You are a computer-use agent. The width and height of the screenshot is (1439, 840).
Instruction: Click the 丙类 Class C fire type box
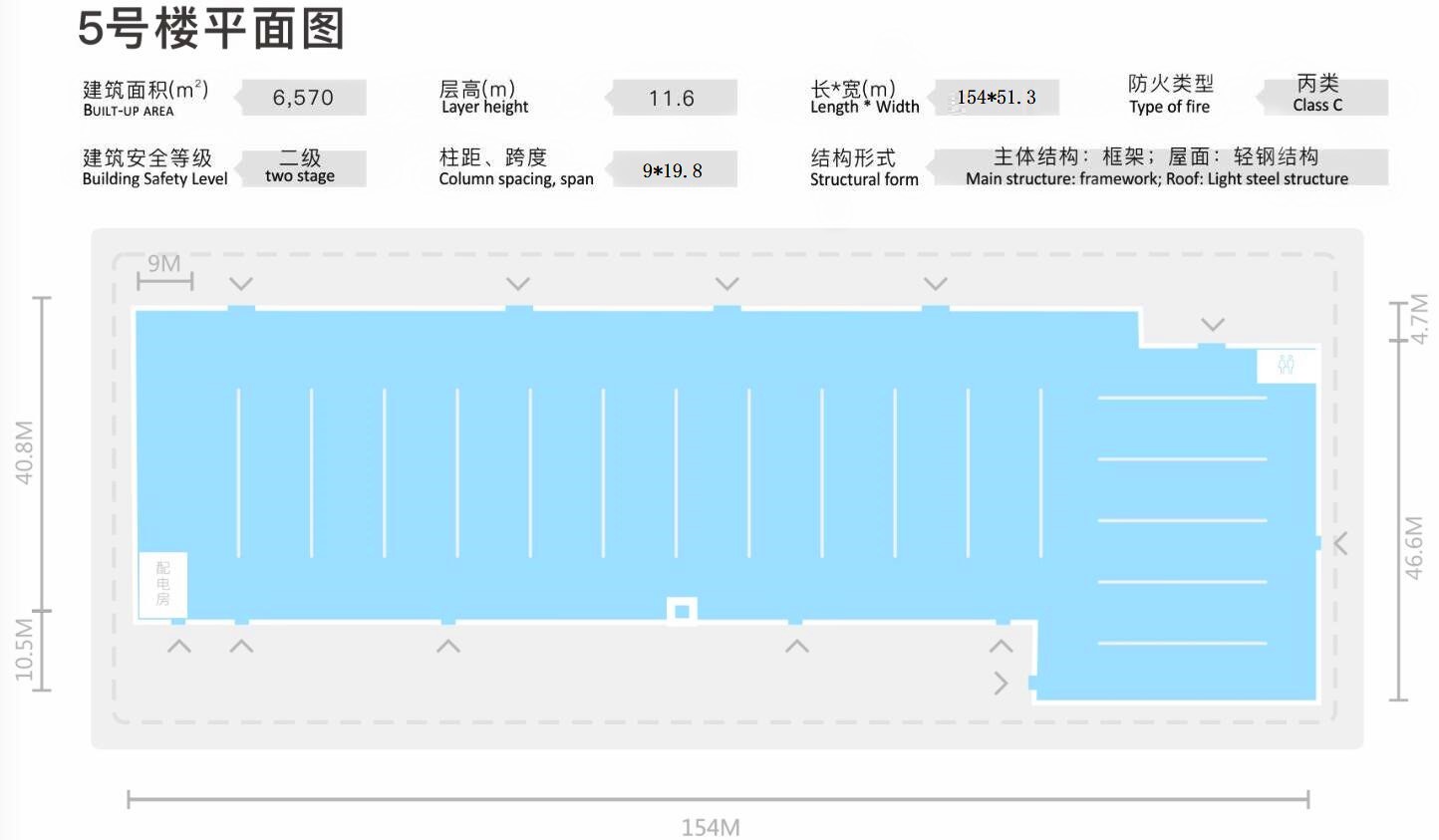point(1318,95)
